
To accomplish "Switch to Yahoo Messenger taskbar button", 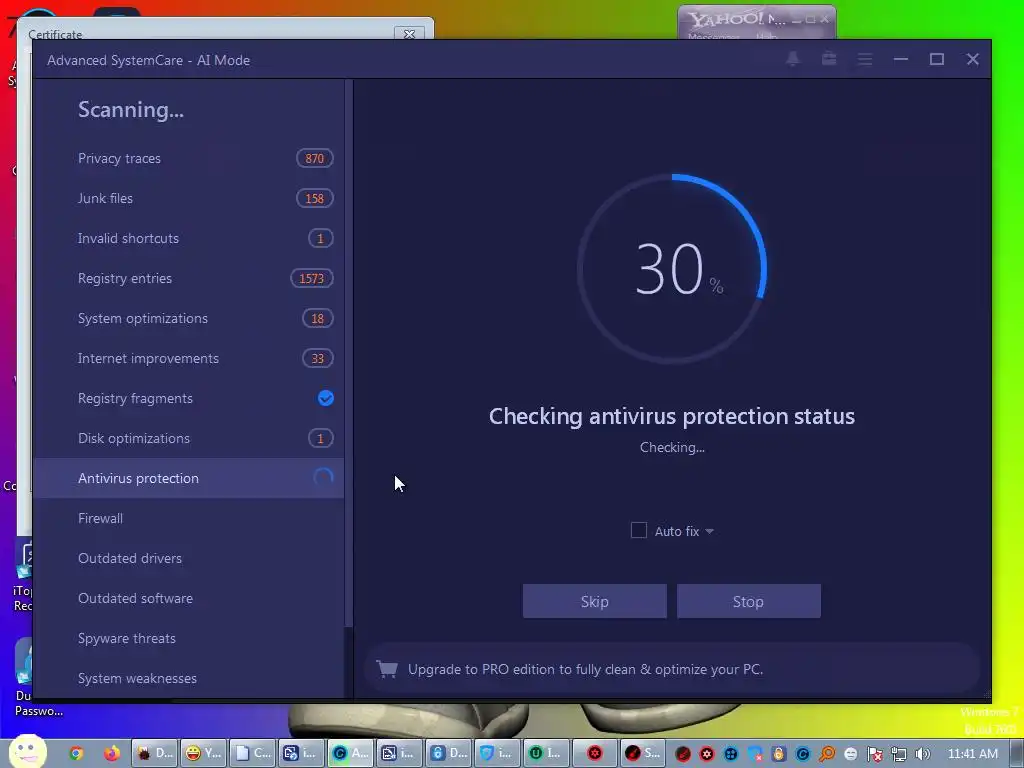I will pyautogui.click(x=203, y=753).
